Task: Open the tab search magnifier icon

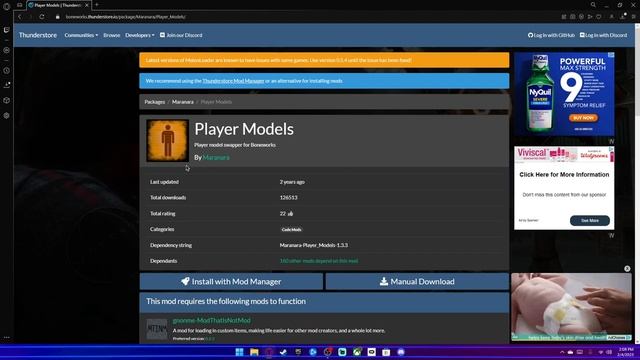Action: (x=593, y=5)
